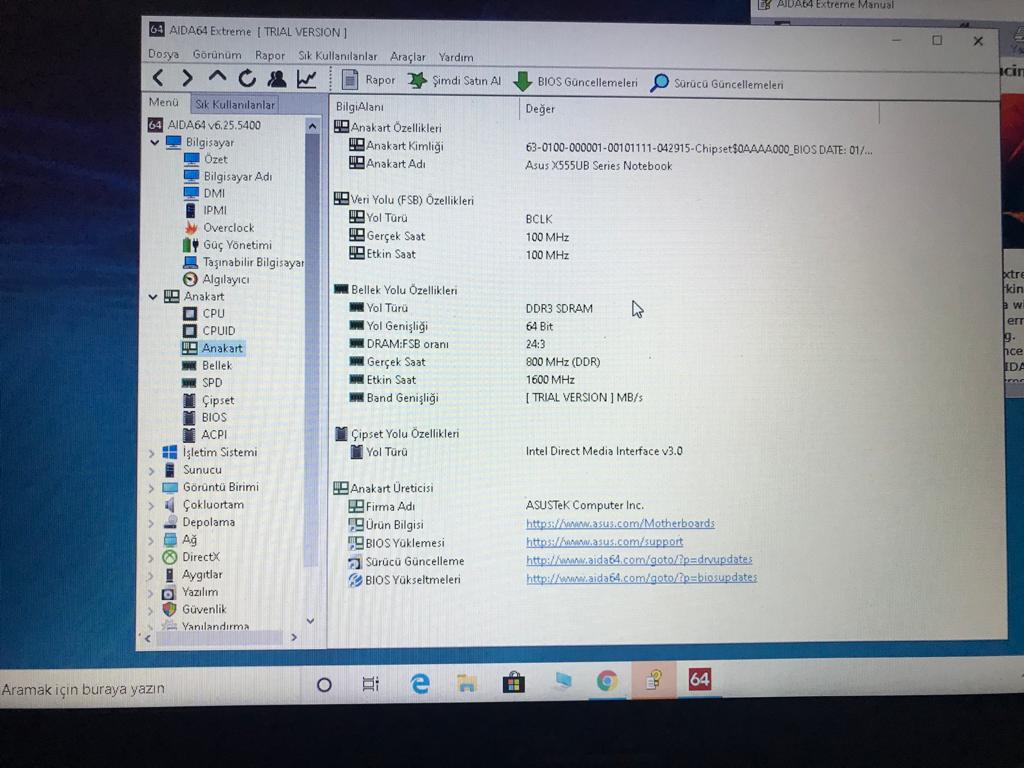Go forward with the right arrow toolbar icon
The width and height of the screenshot is (1024, 768).
[187, 78]
